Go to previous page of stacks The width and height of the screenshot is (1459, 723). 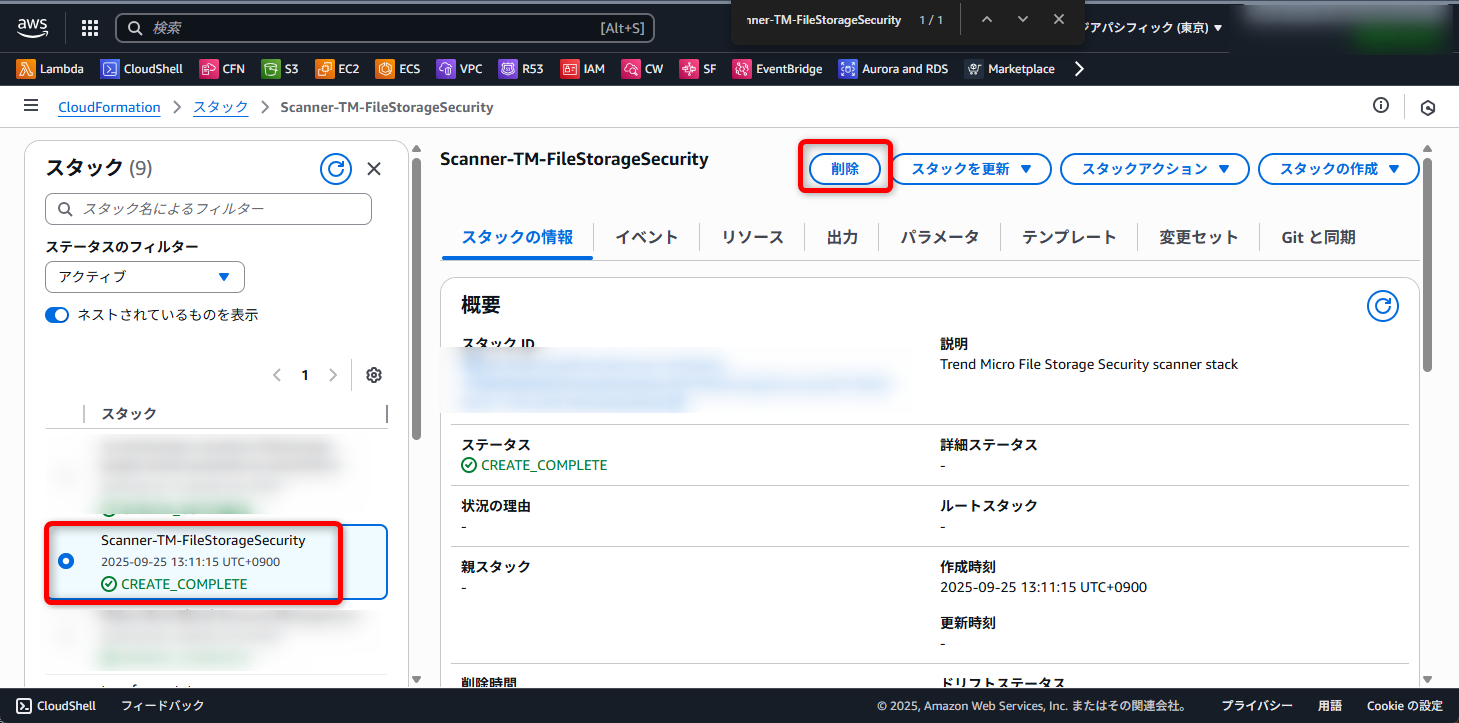277,375
